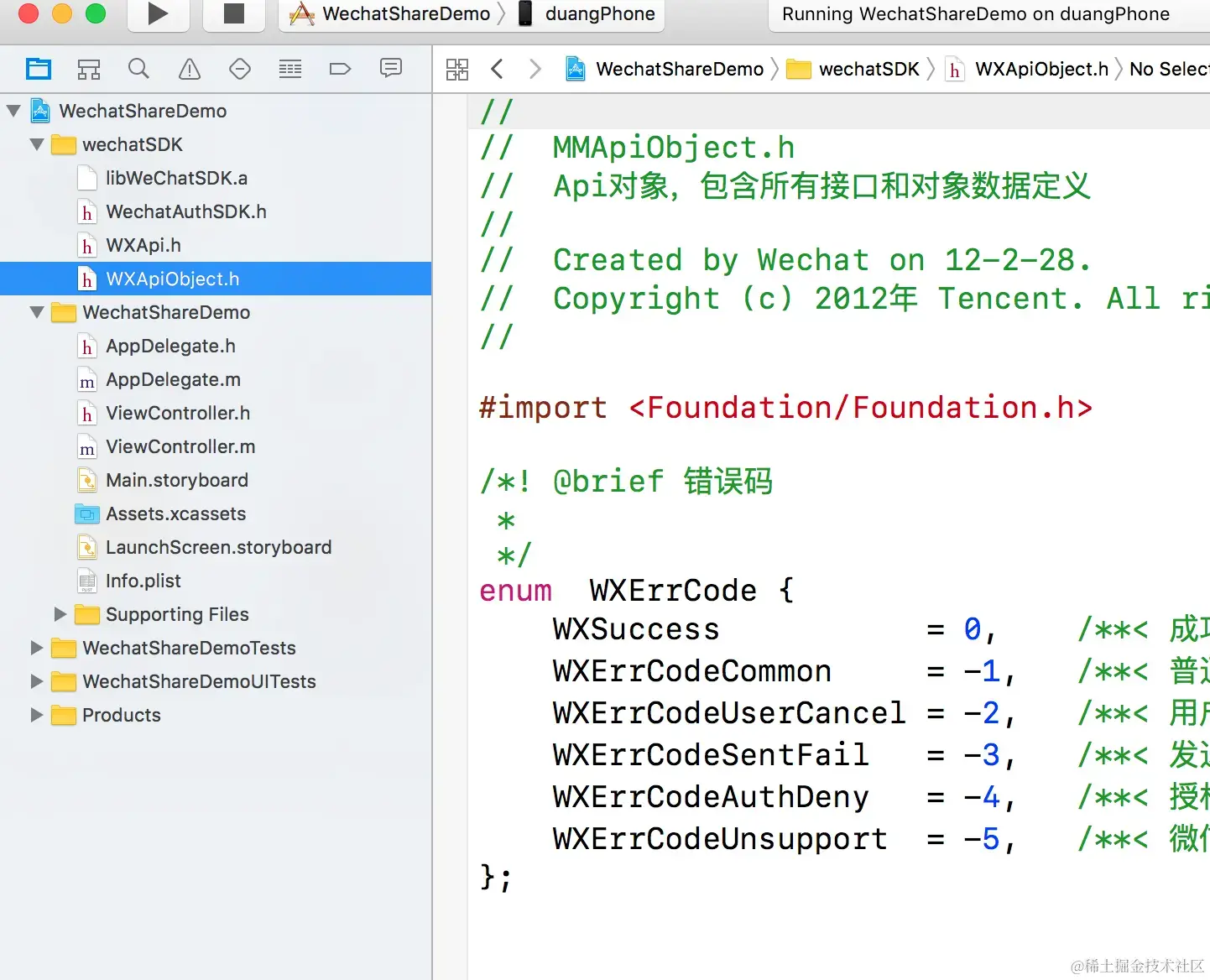Click the enum WXErrCode declaration
This screenshot has width=1210, height=980.
636,591
